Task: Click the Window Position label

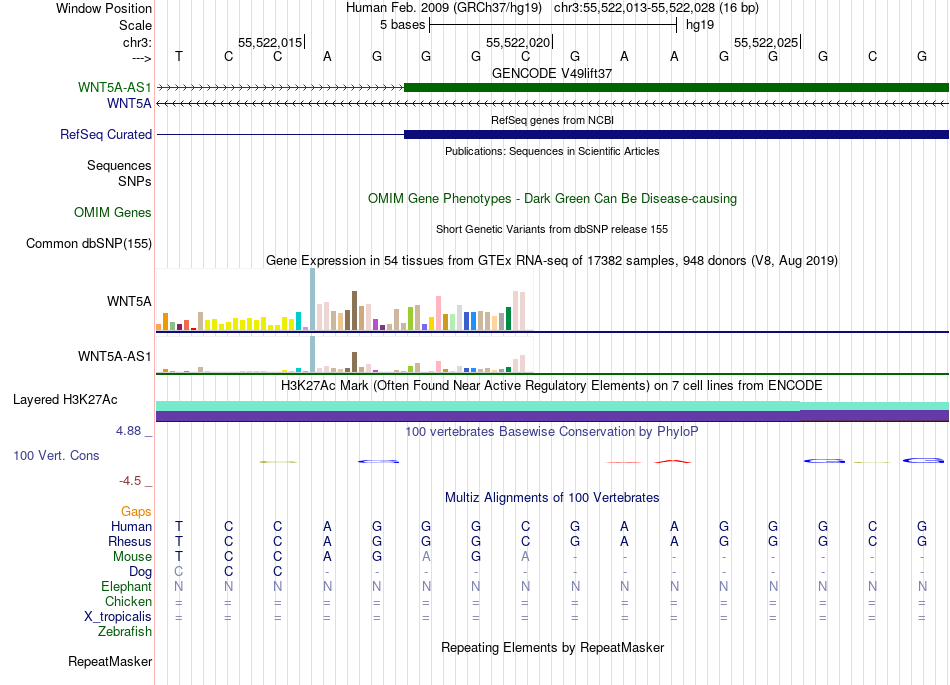Action: coord(104,8)
